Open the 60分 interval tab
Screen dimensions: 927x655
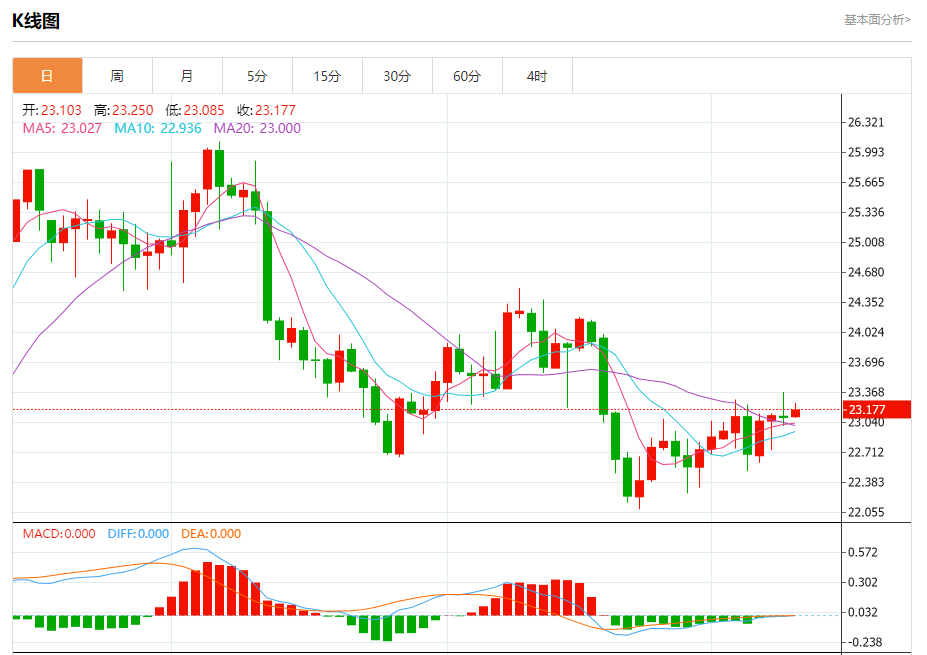[467, 76]
